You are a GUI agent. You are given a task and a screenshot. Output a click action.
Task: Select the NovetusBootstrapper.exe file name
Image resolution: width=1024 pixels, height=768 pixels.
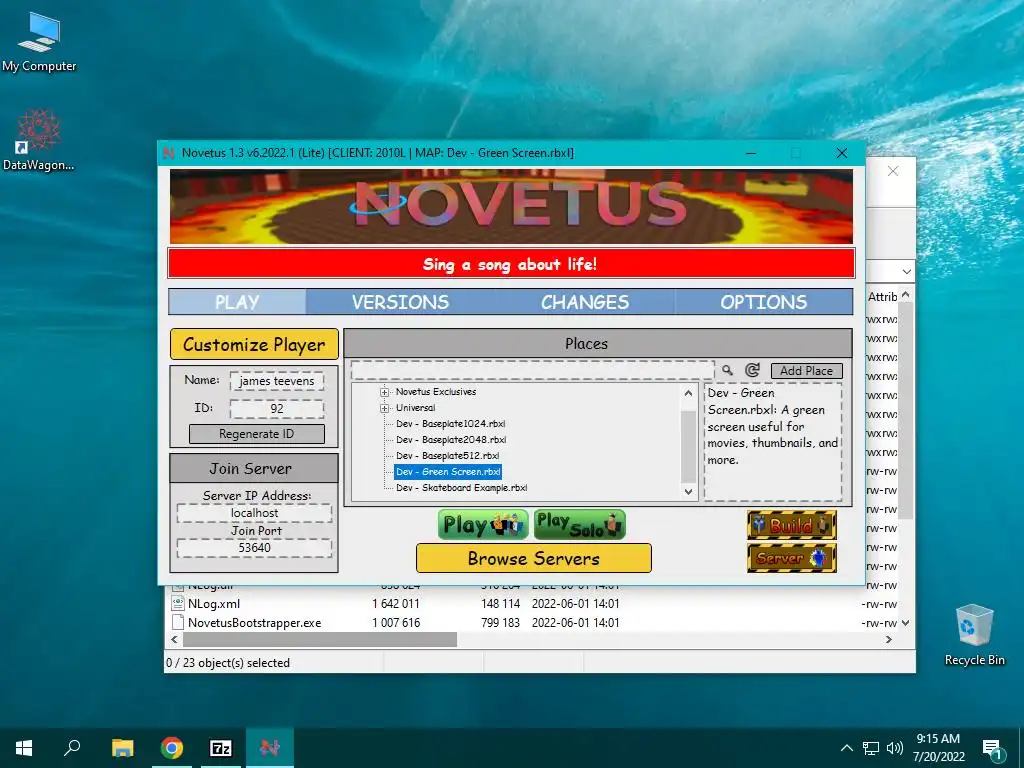255,622
